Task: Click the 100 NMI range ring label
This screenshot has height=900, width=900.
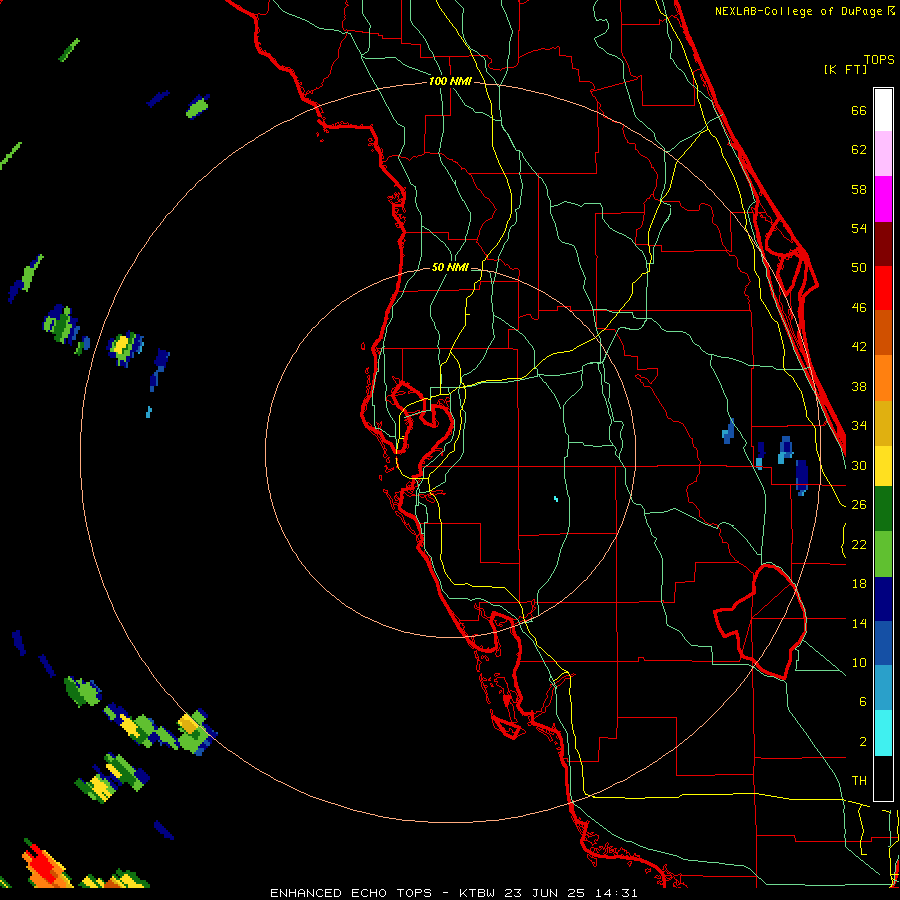Action: (x=450, y=82)
